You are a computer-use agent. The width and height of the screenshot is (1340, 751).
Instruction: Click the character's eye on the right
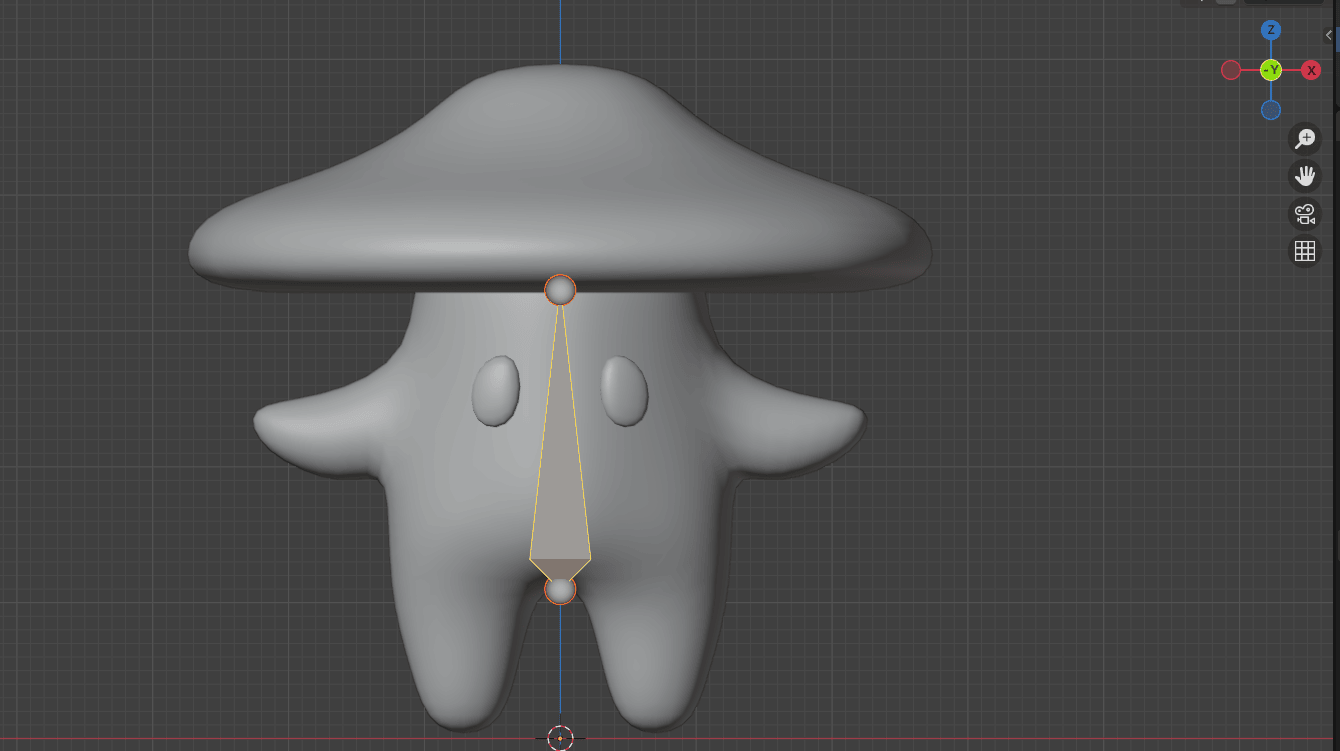pyautogui.click(x=625, y=391)
